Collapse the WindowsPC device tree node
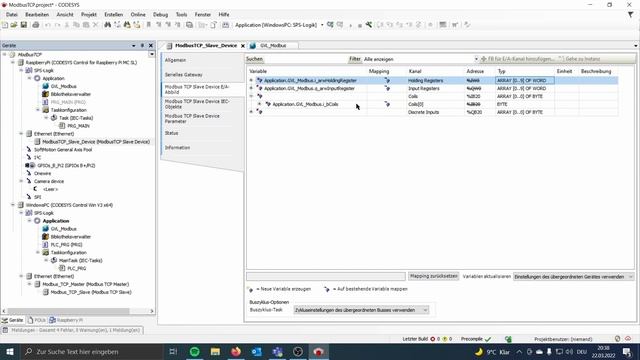 13,205
